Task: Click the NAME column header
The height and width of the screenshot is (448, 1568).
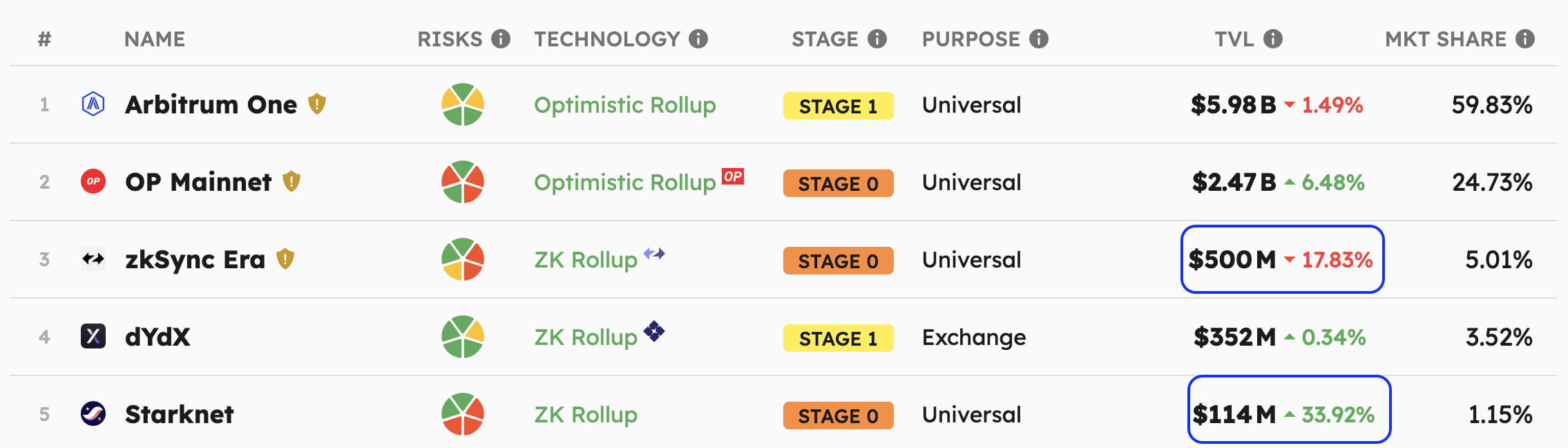Action: pyautogui.click(x=155, y=39)
